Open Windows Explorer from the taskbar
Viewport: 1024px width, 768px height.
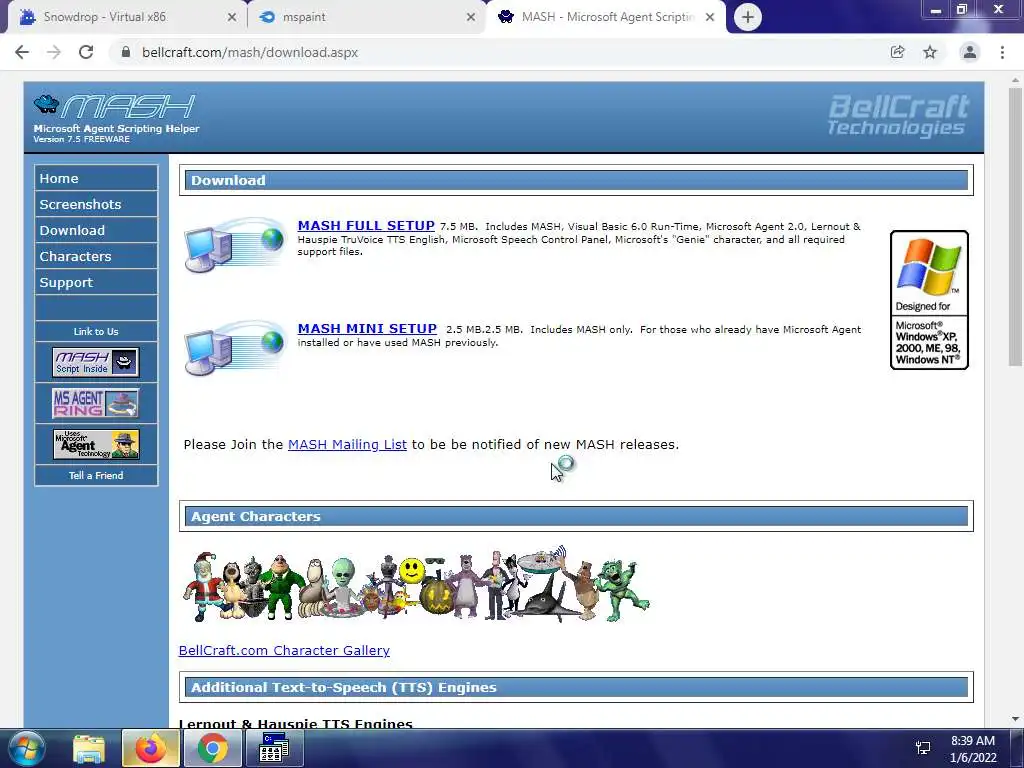tap(89, 749)
